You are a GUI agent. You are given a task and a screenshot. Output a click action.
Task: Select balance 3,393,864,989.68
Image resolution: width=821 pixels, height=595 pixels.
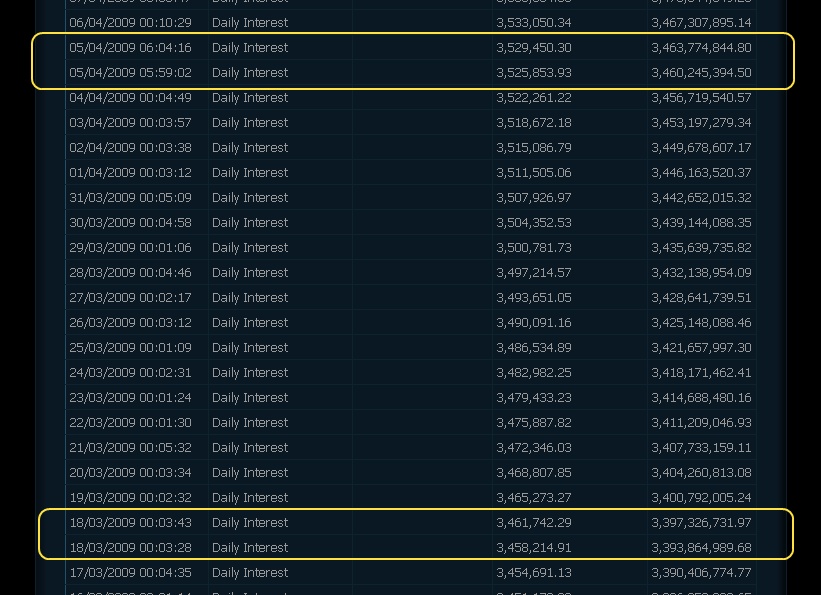point(701,548)
